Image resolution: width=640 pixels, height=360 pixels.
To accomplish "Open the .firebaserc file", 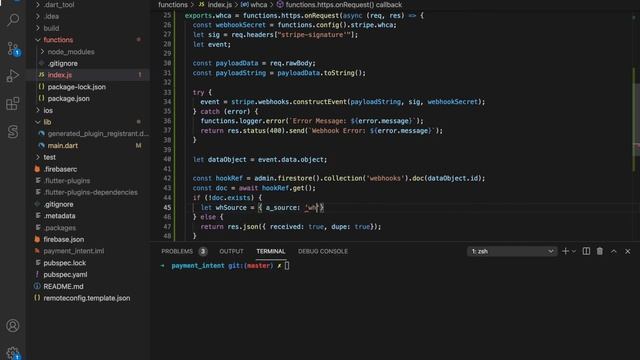I will 60,169.
